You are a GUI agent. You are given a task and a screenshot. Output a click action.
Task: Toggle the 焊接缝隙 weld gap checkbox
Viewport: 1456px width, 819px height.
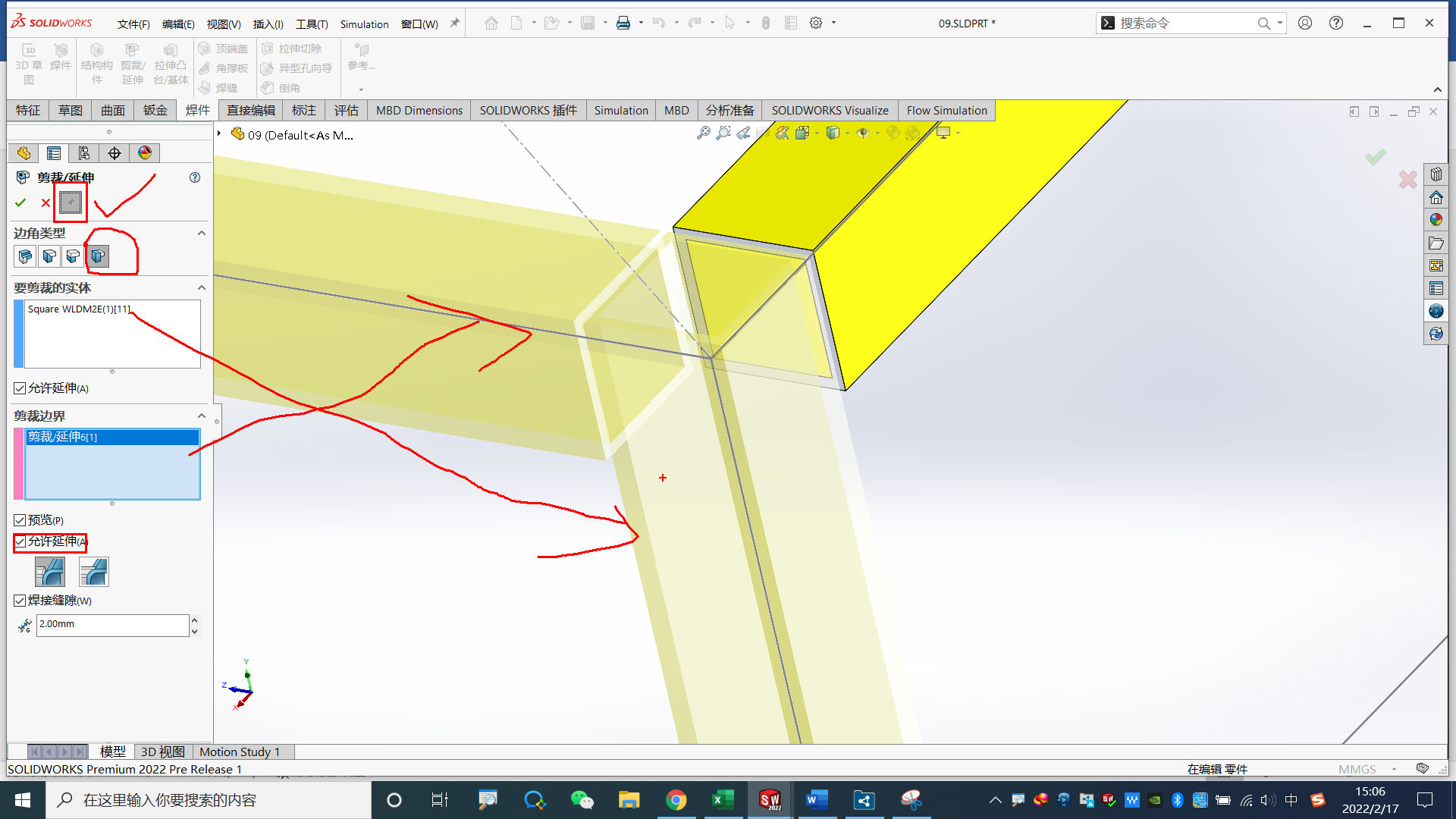[x=20, y=601]
